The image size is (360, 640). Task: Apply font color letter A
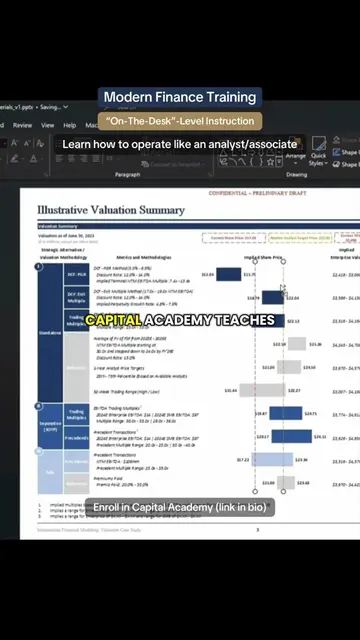pos(33,158)
